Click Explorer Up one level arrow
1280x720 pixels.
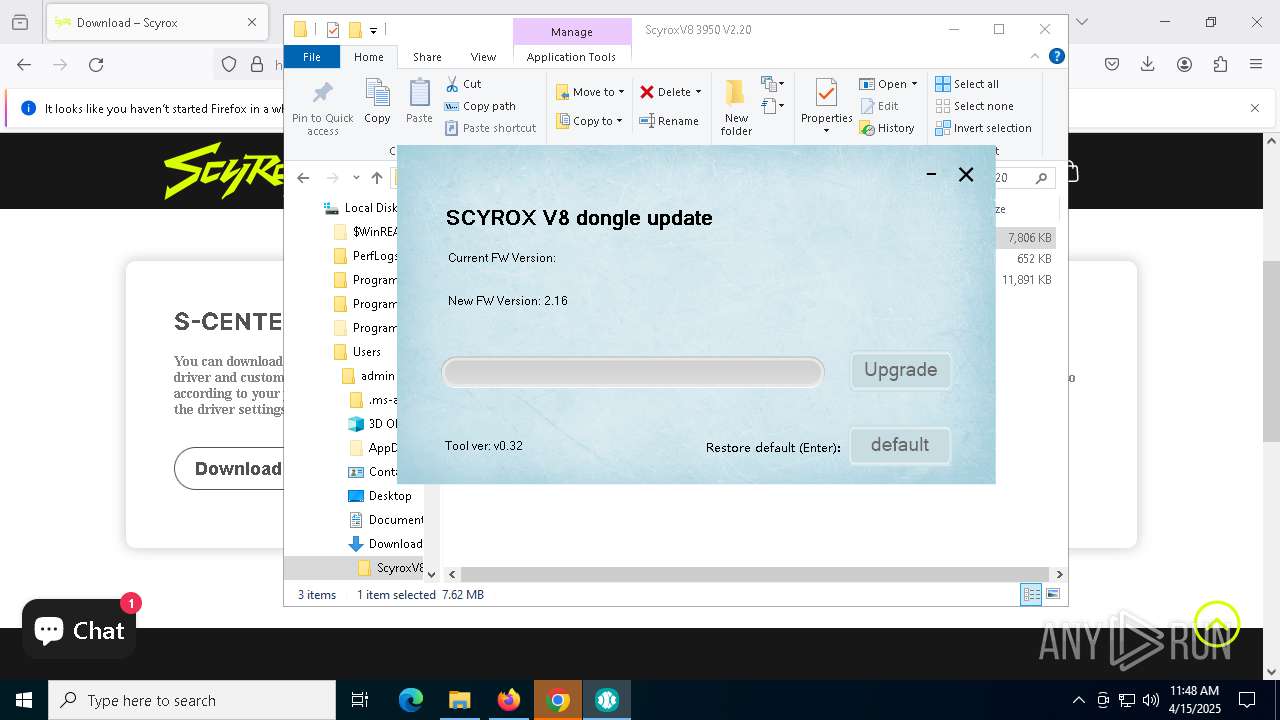[377, 178]
